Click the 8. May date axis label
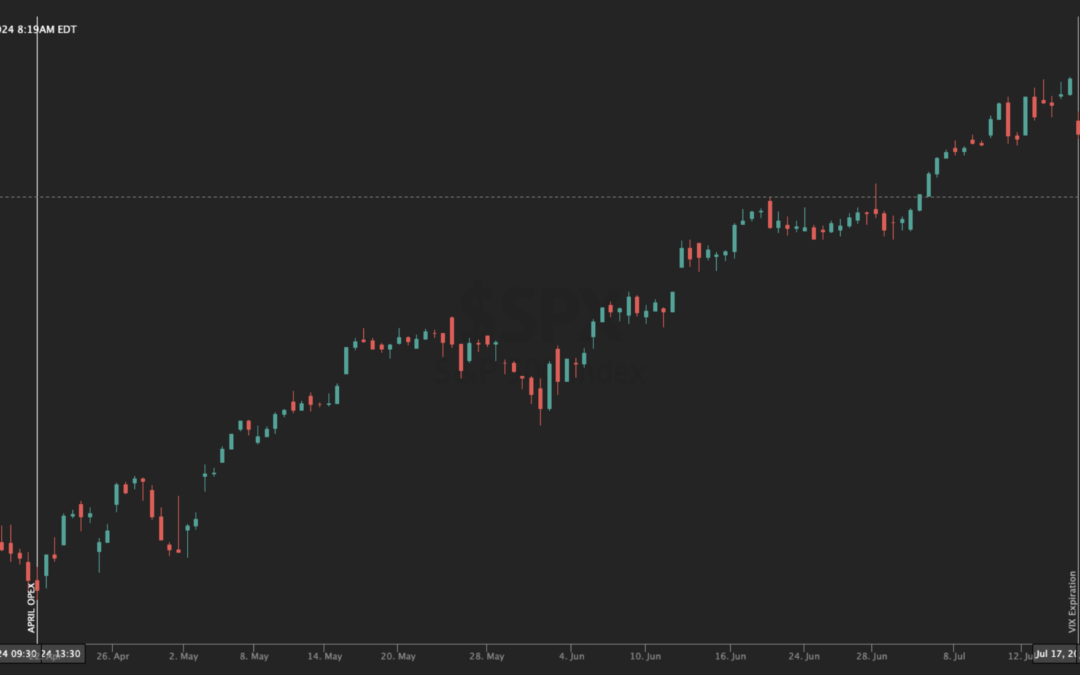1080x675 pixels. [x=253, y=657]
